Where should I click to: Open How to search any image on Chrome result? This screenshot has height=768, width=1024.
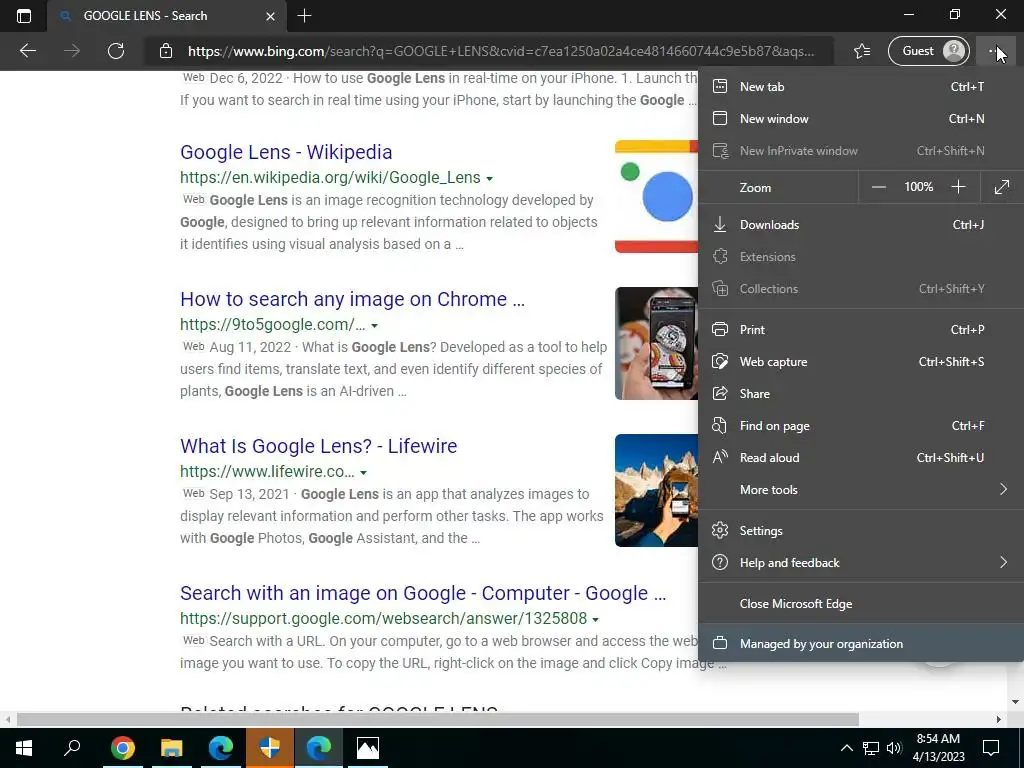[x=352, y=299]
